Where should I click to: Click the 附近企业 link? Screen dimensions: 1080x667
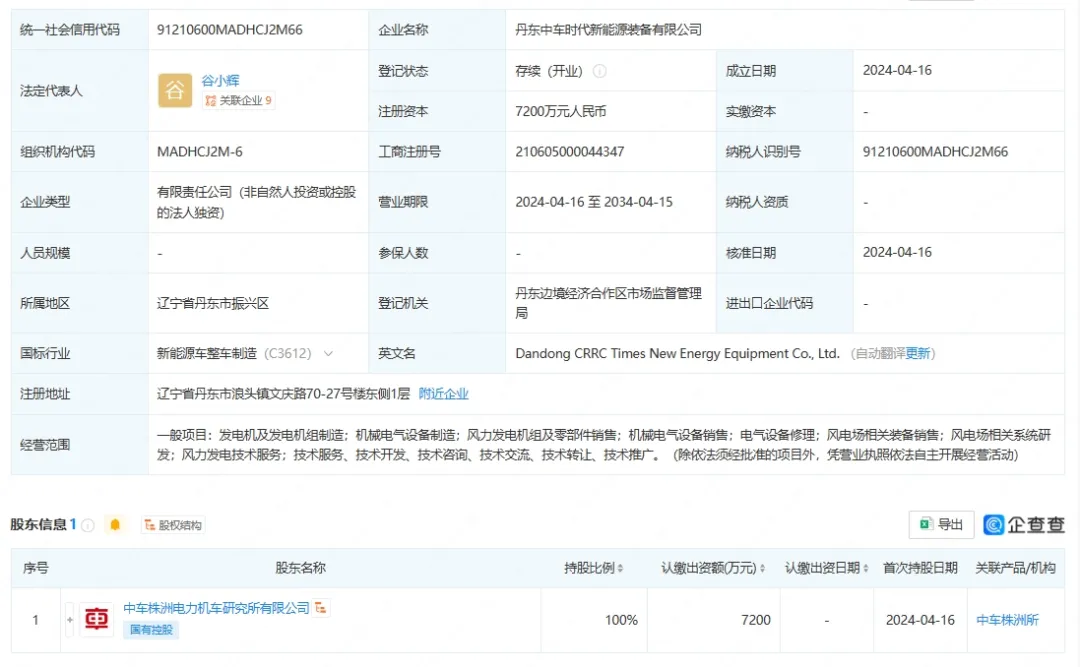click(443, 394)
